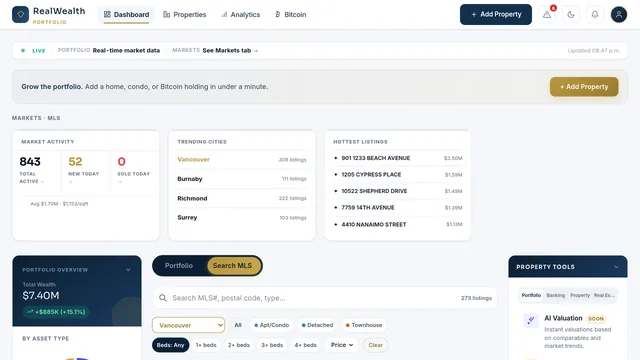
Task: Click the gold Add Property button
Action: [x=584, y=87]
